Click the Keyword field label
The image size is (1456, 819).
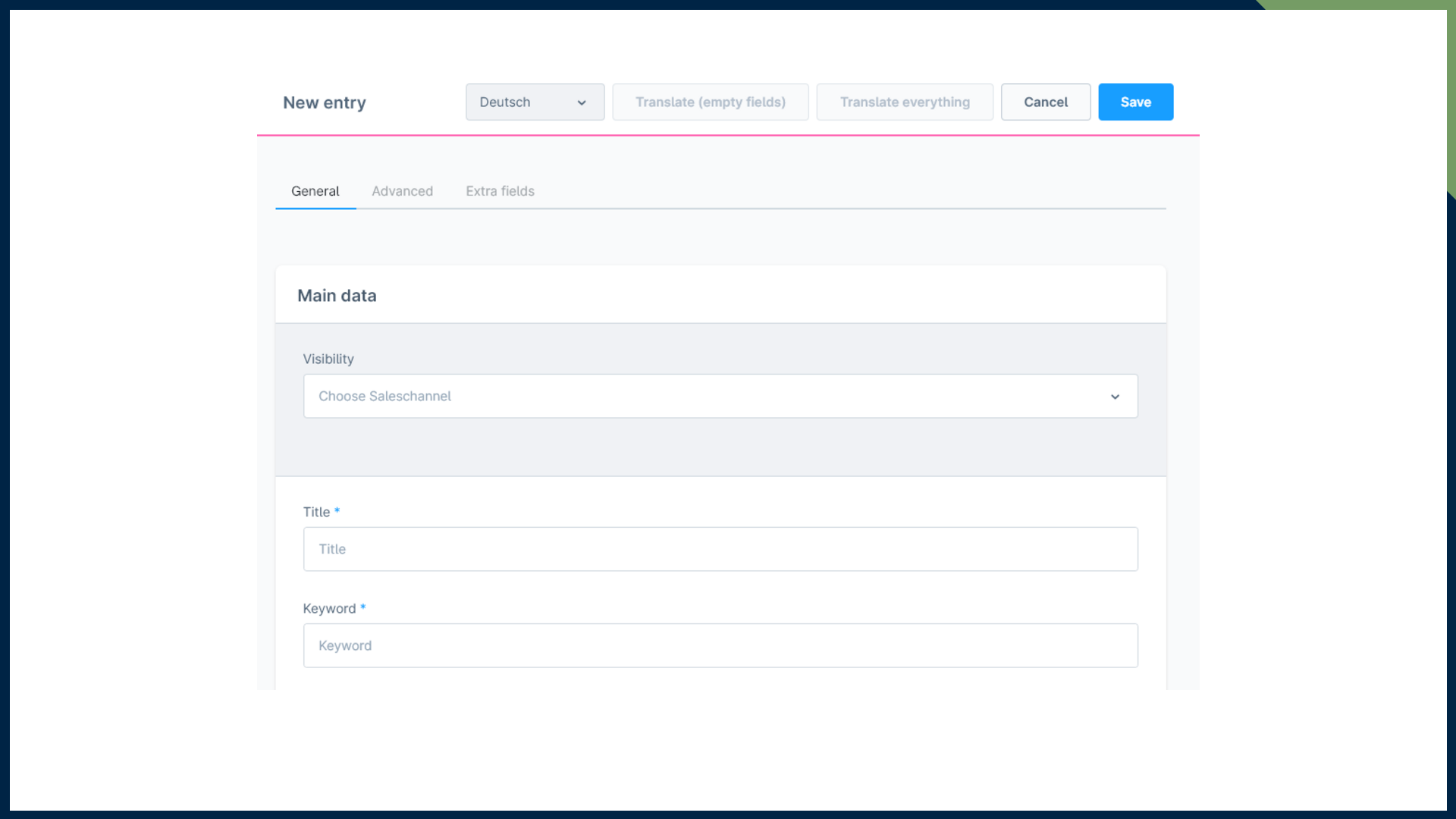coord(329,608)
